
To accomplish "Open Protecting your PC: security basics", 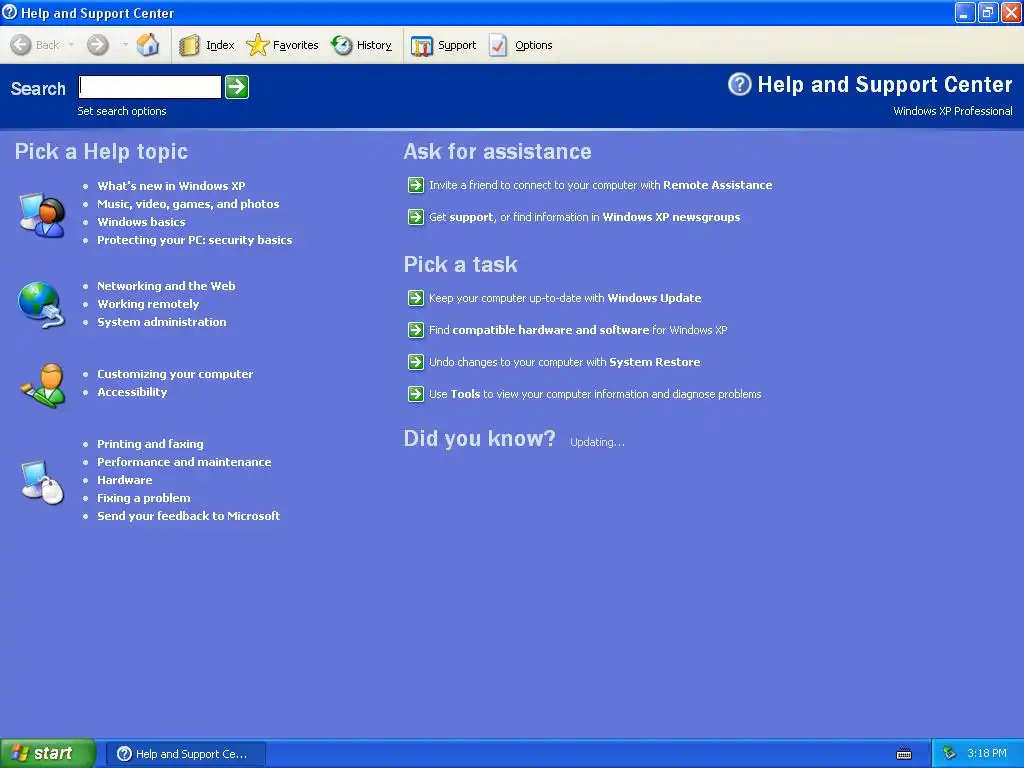I will (195, 240).
